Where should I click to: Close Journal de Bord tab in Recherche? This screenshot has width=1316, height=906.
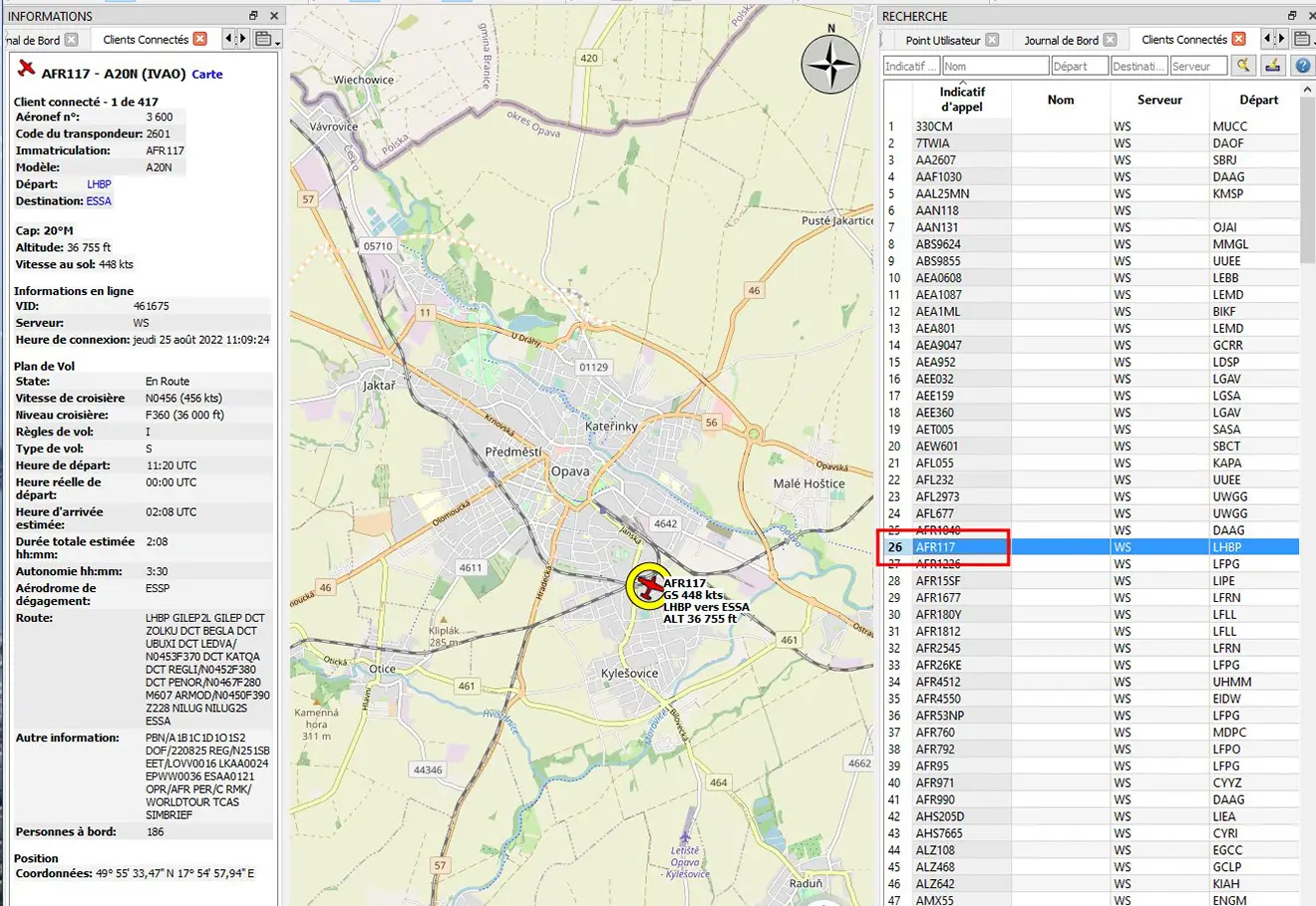click(x=1110, y=40)
